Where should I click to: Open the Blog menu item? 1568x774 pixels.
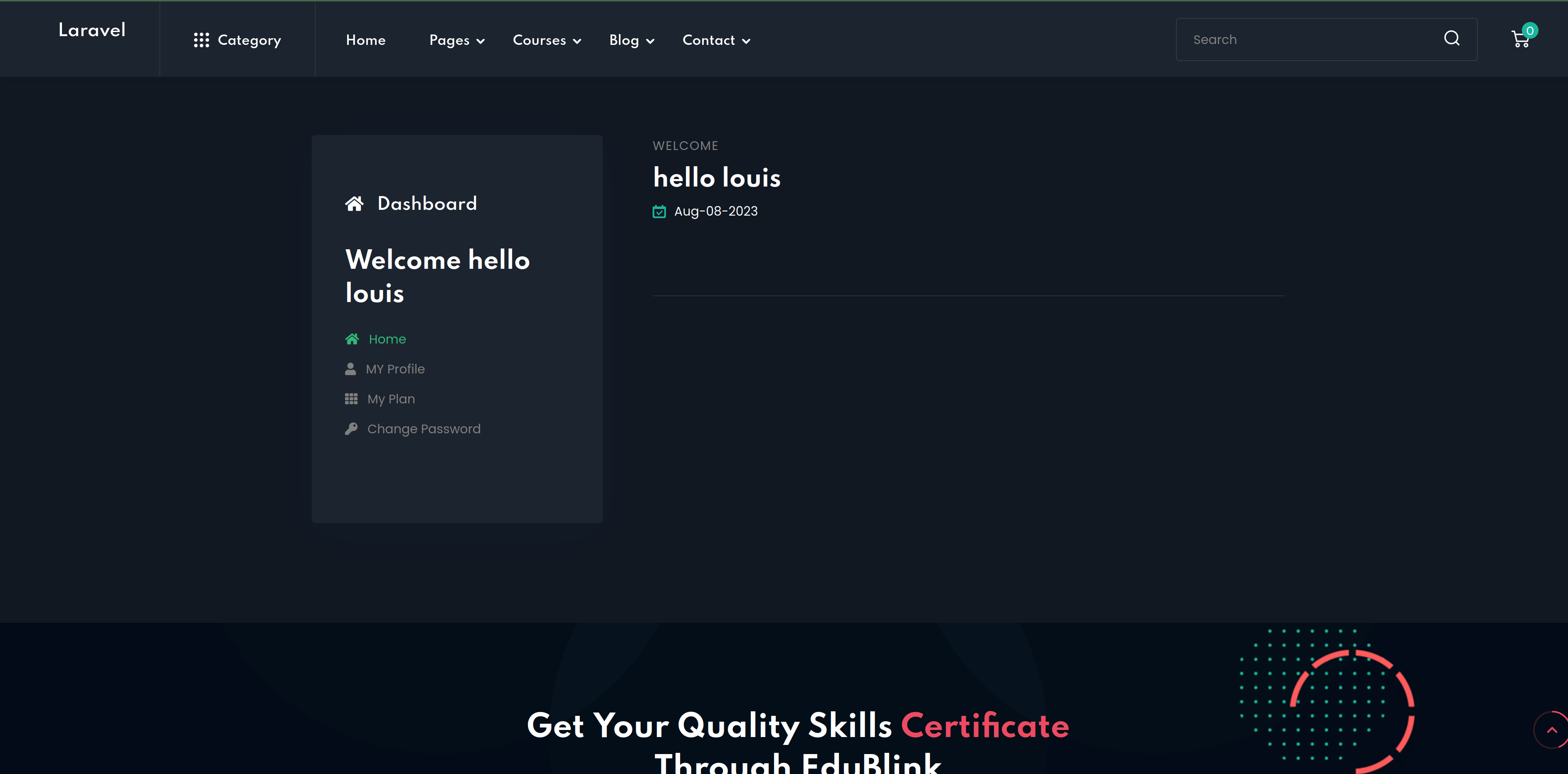pyautogui.click(x=624, y=40)
